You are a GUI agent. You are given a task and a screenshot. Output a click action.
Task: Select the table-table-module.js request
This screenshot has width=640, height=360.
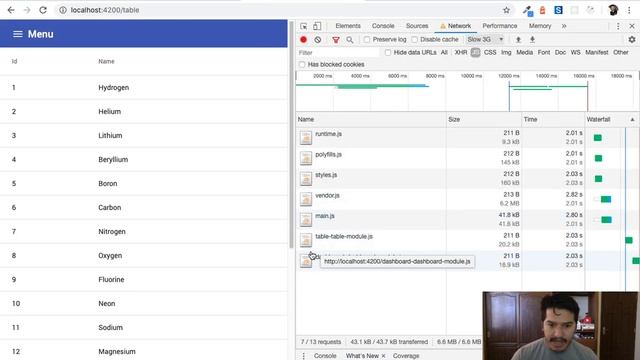(344, 237)
